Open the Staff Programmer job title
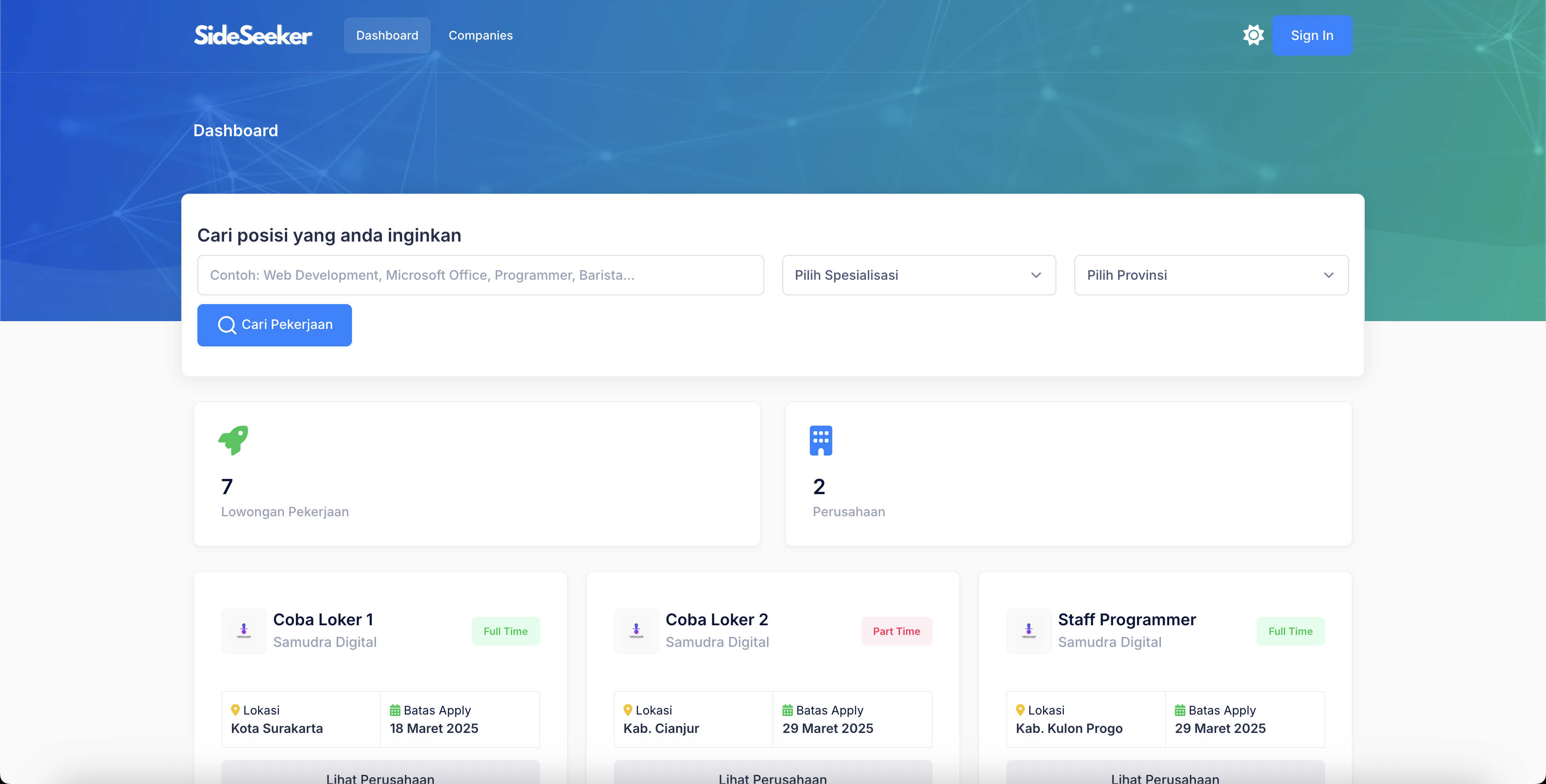 1126,619
